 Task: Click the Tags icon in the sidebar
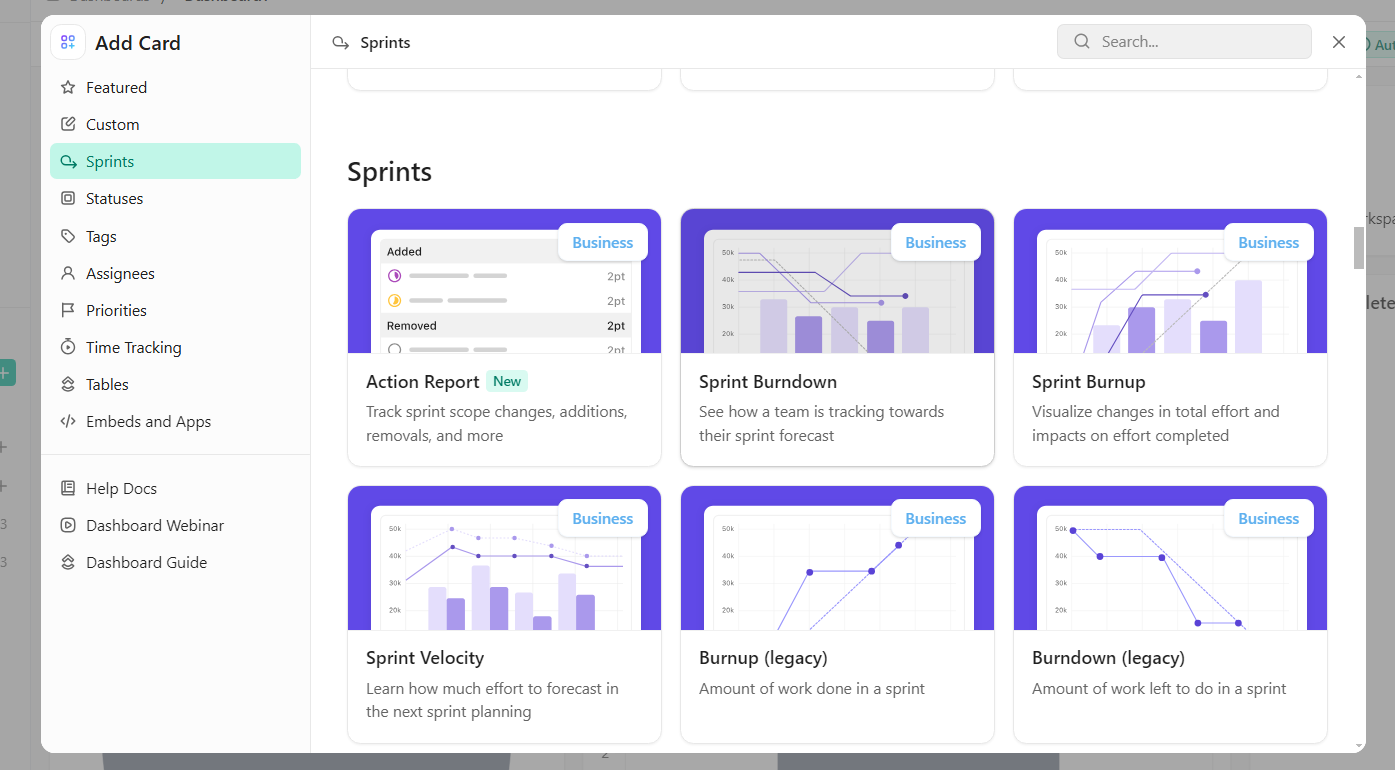click(68, 236)
